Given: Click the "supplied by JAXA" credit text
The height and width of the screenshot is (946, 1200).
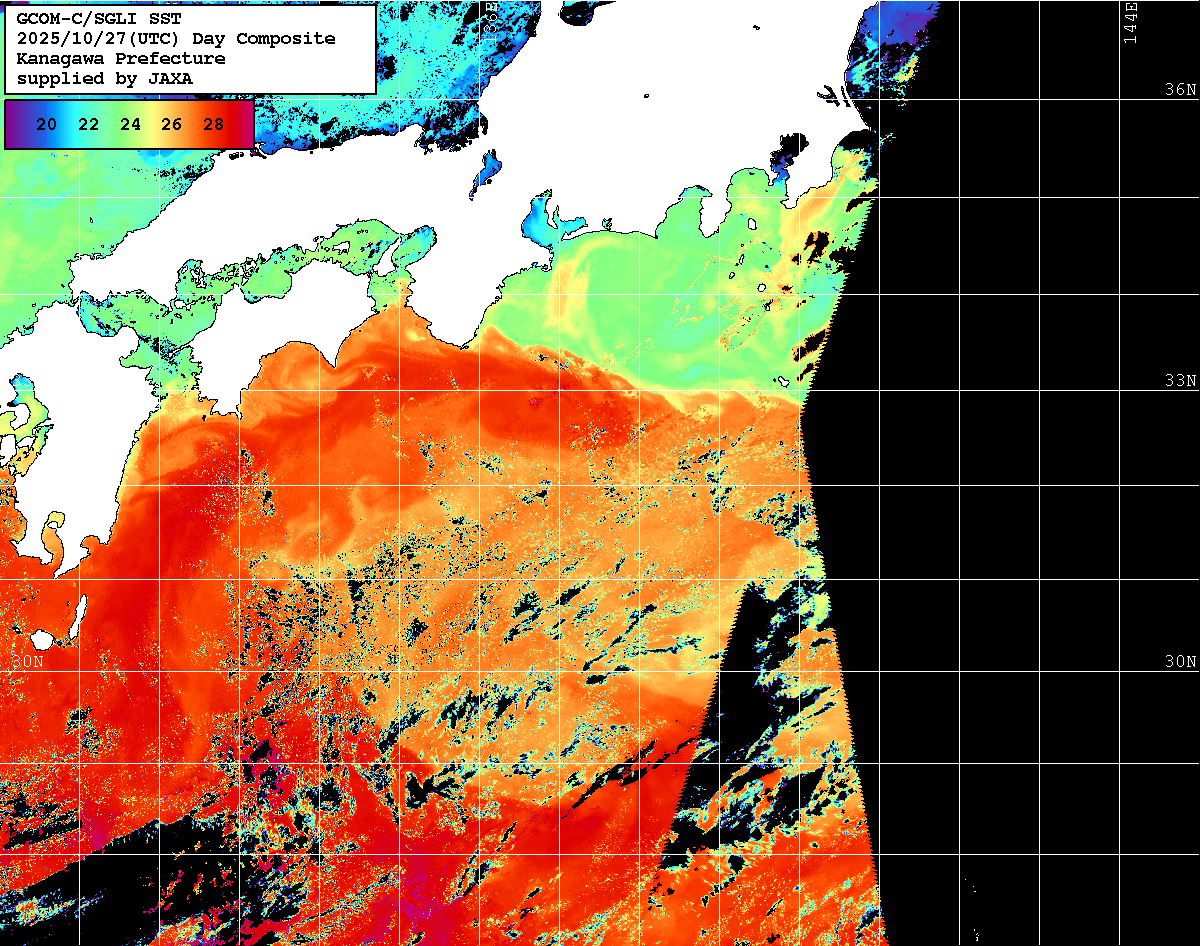Looking at the screenshot, I should [x=105, y=78].
